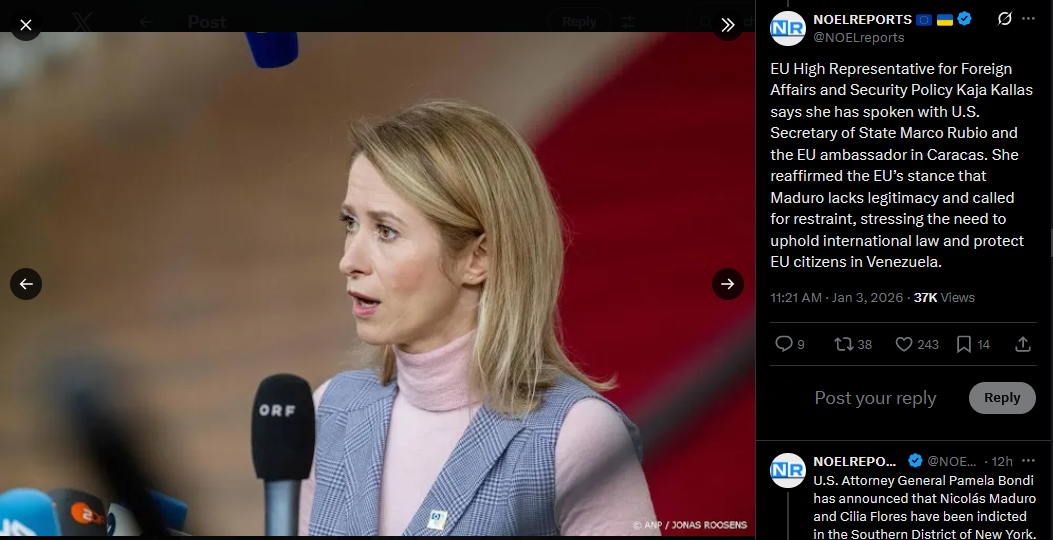This screenshot has width=1053, height=540.
Task: Open NOELREPO... name on the 12h reply
Action: 854,461
